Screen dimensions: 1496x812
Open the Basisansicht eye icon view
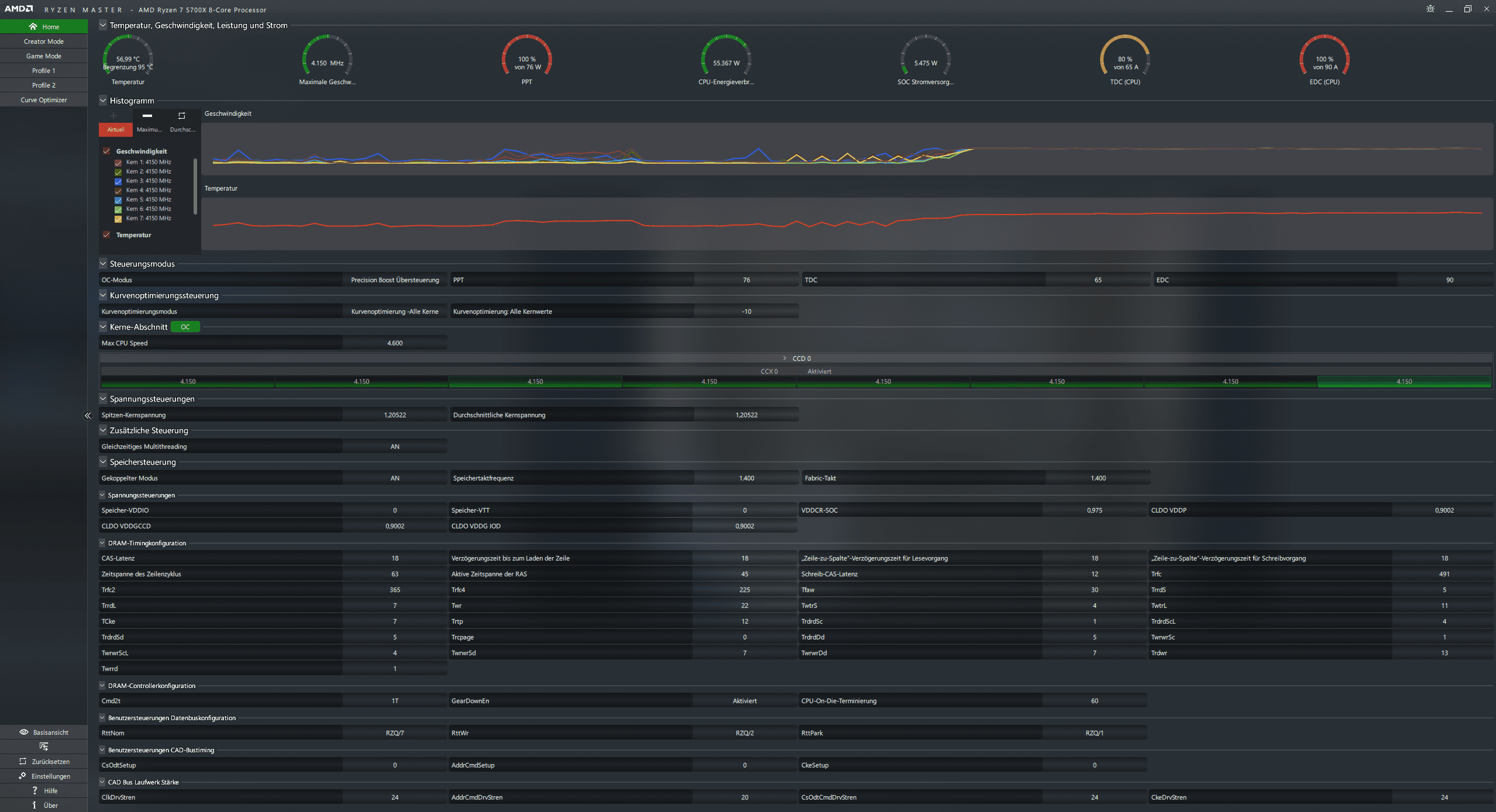[24, 732]
